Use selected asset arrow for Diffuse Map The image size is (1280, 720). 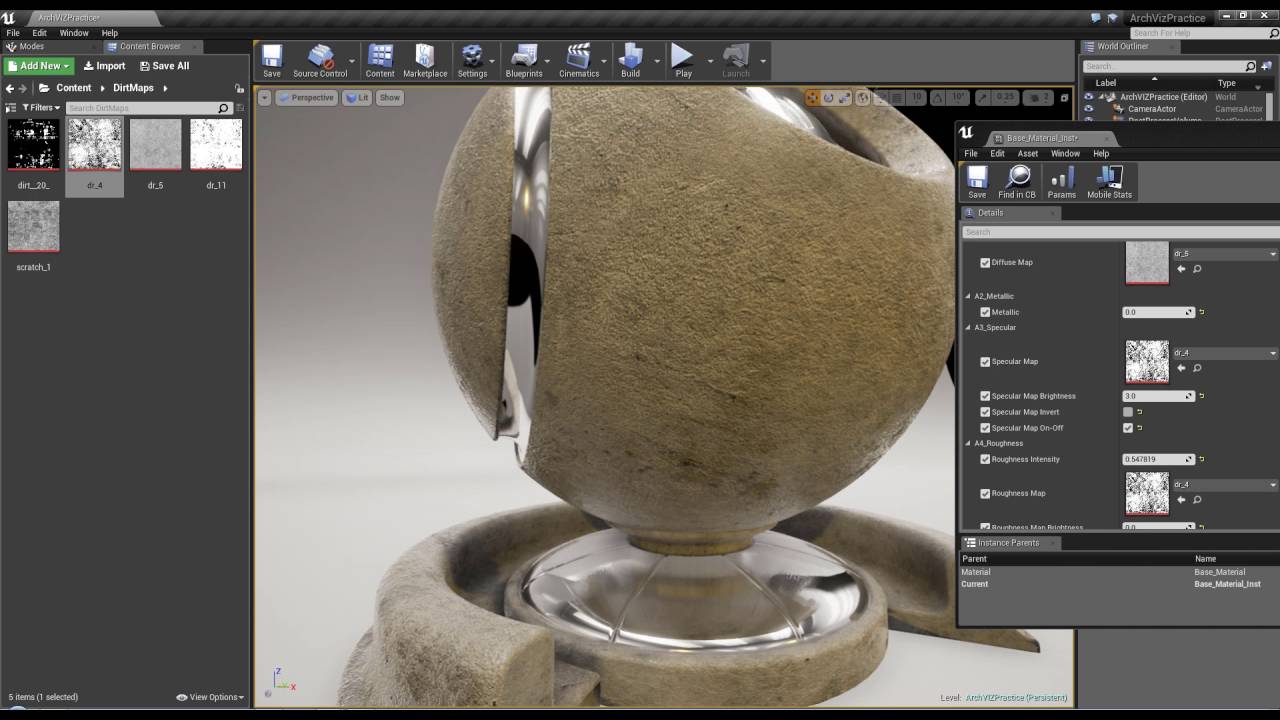tap(1181, 268)
